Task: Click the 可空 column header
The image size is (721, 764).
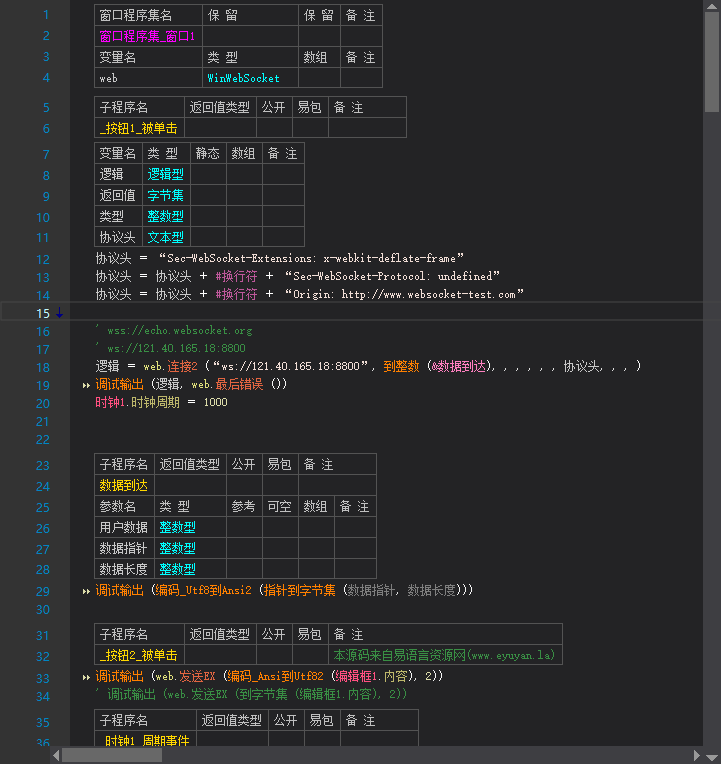Action: (x=280, y=506)
